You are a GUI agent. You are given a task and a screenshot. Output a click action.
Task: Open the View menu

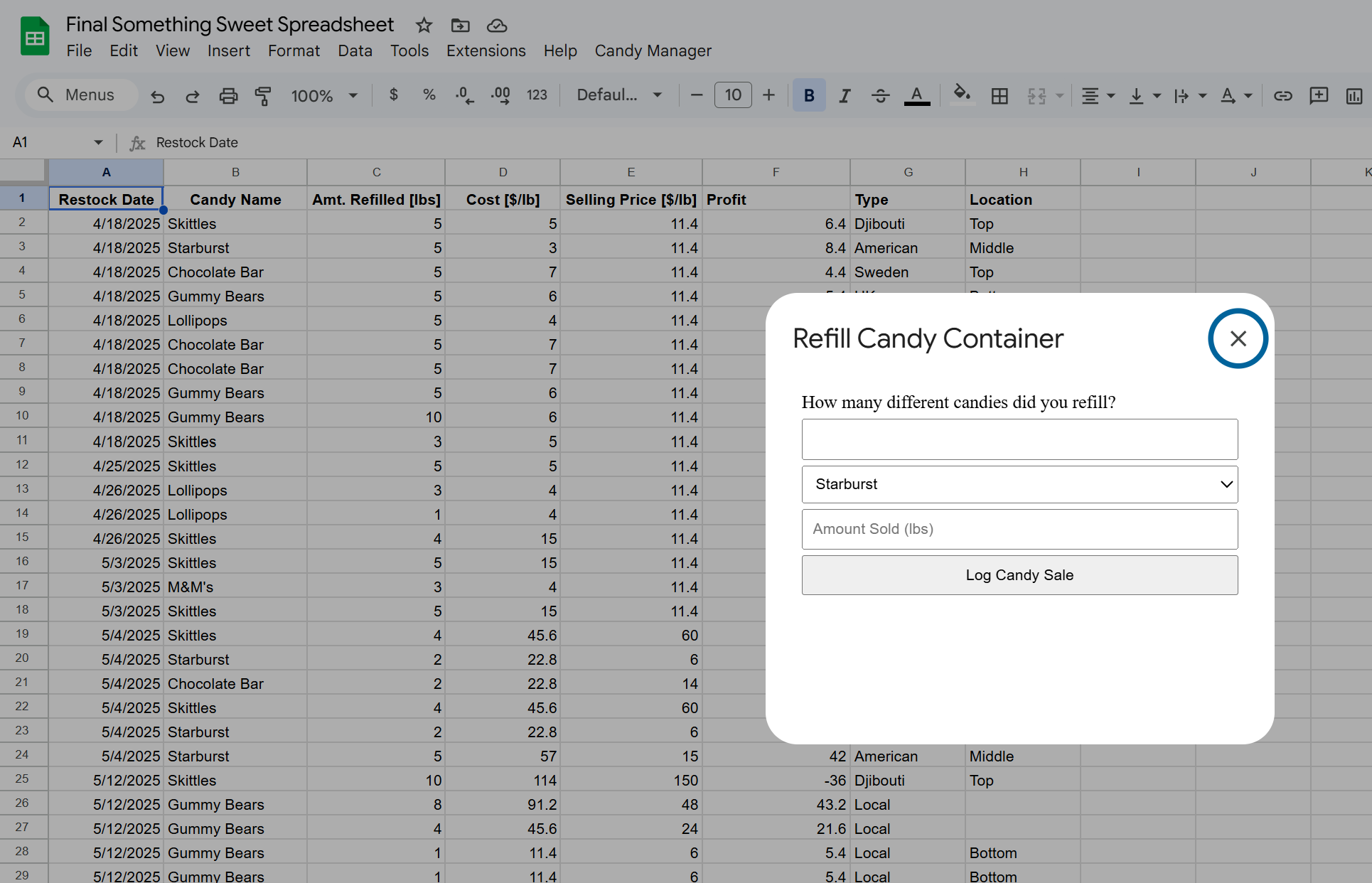tap(173, 50)
